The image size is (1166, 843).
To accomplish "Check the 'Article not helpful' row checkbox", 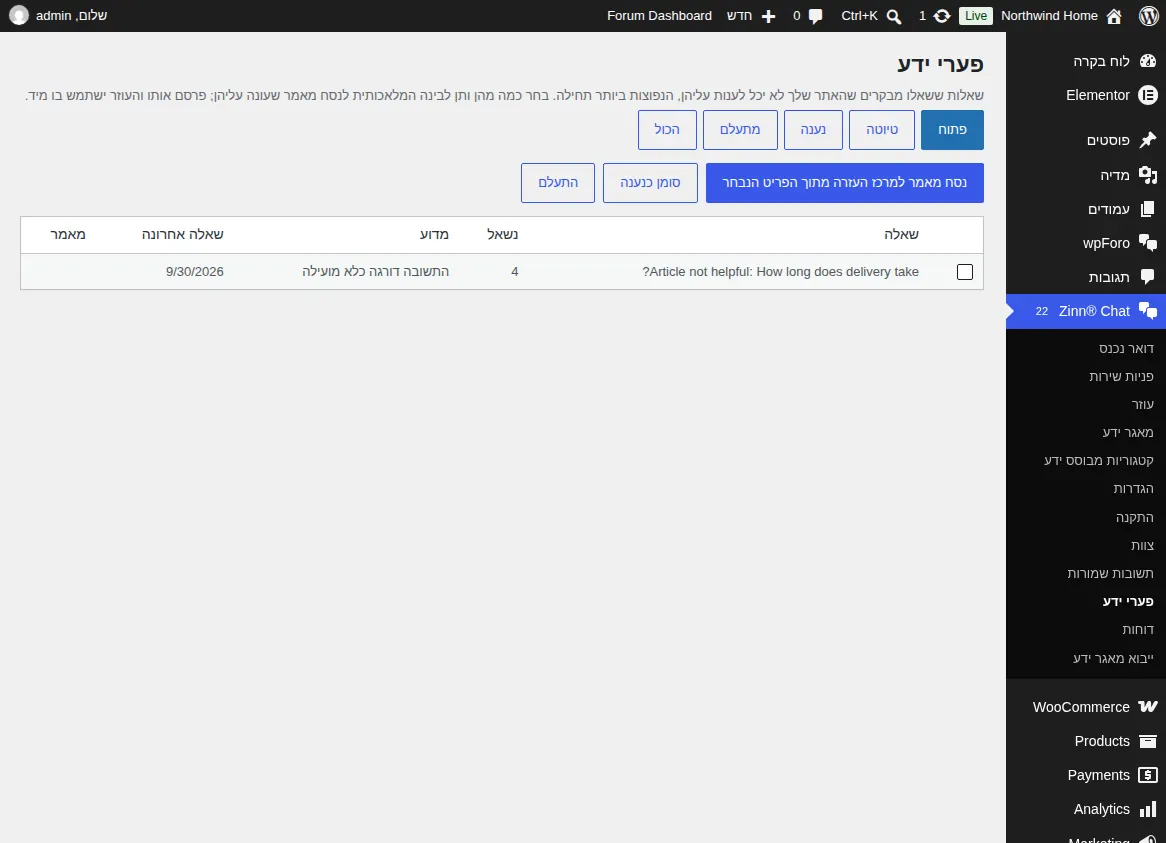I will [964, 272].
